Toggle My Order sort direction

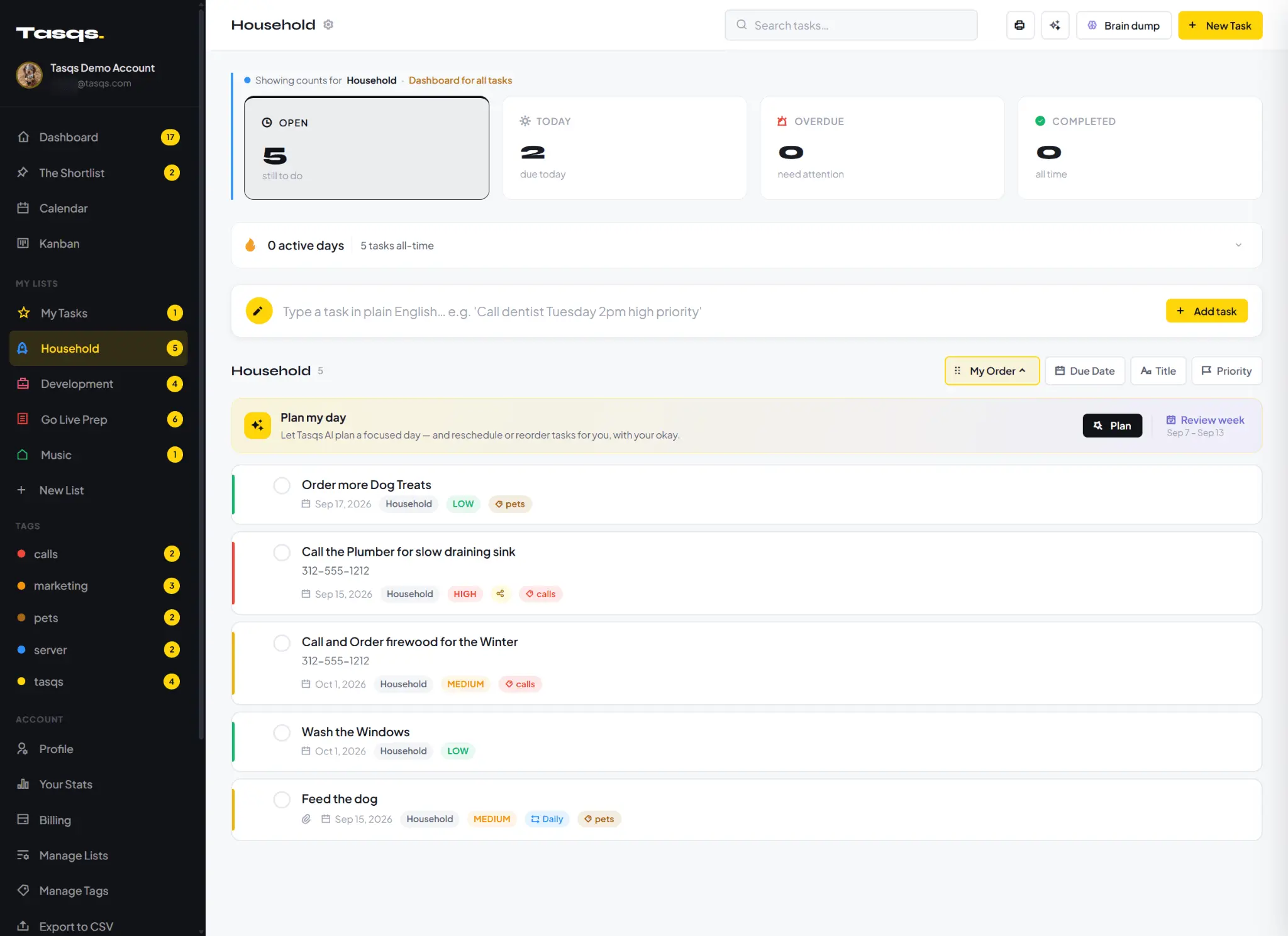(992, 371)
